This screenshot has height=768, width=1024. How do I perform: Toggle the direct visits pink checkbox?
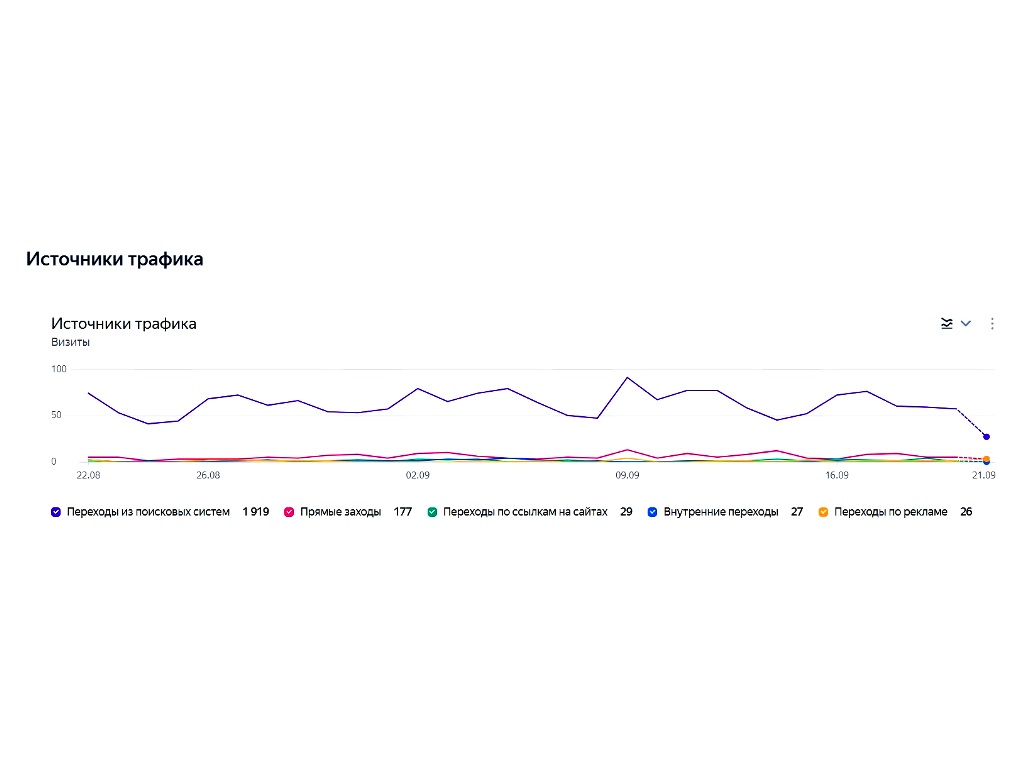pyautogui.click(x=289, y=512)
